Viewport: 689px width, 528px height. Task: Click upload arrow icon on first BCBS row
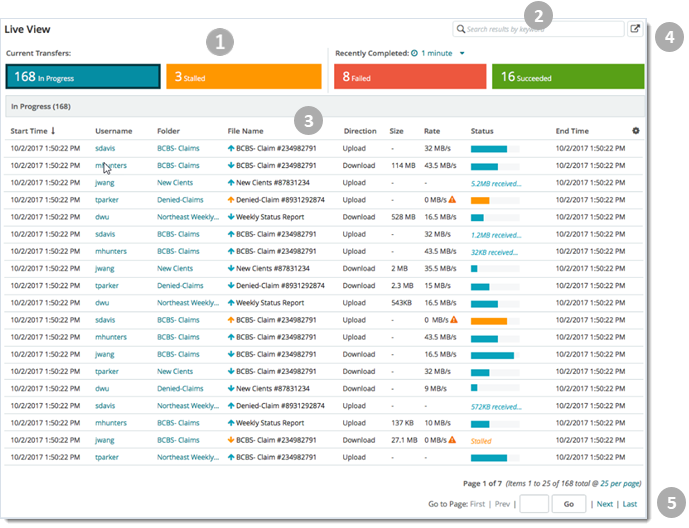pyautogui.click(x=231, y=149)
